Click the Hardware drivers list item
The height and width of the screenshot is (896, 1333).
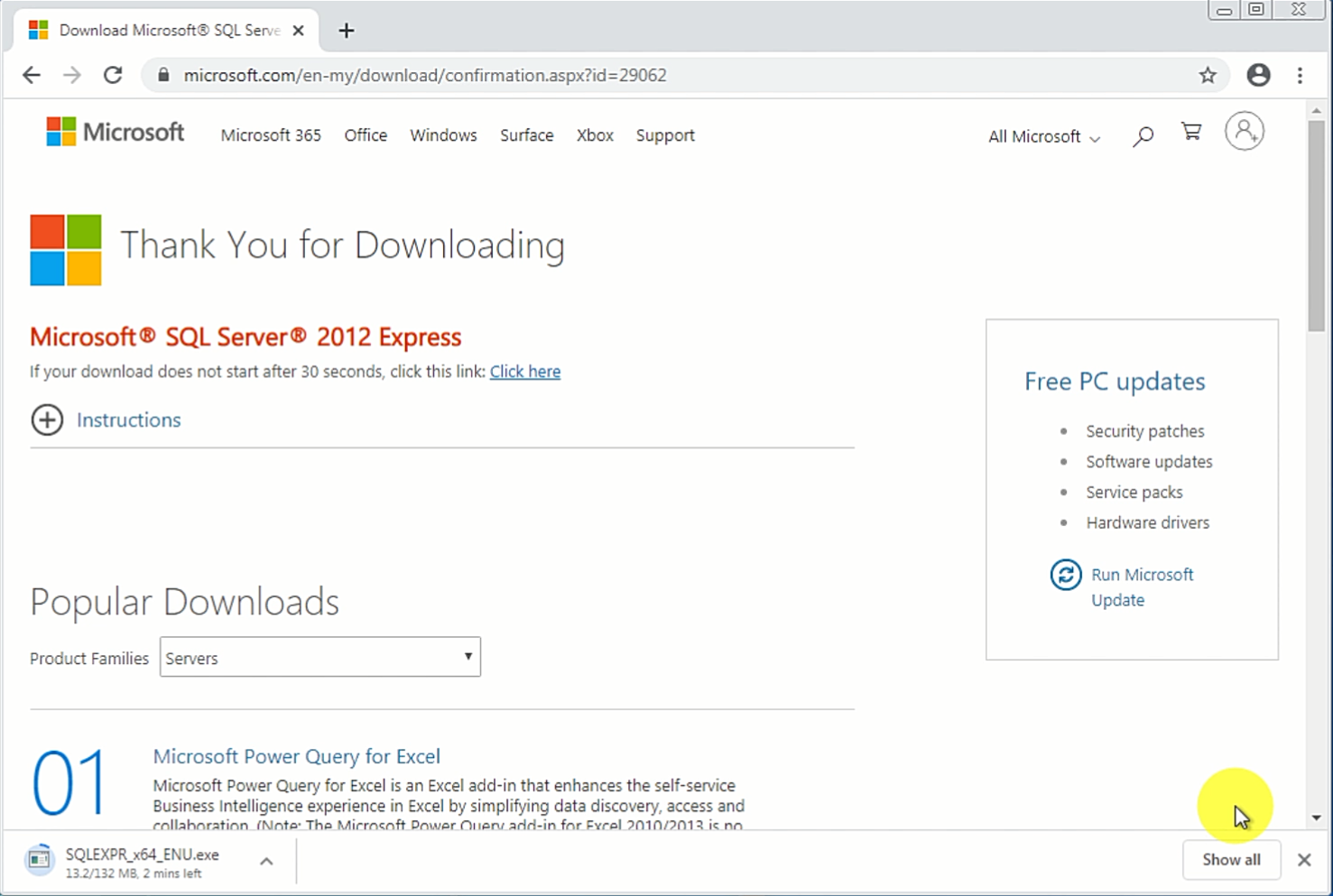coord(1148,523)
